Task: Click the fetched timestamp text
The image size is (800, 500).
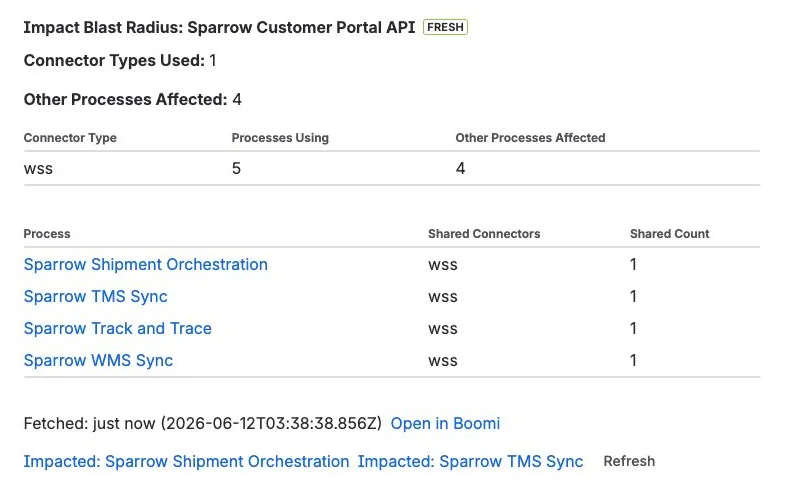Action: (x=203, y=423)
